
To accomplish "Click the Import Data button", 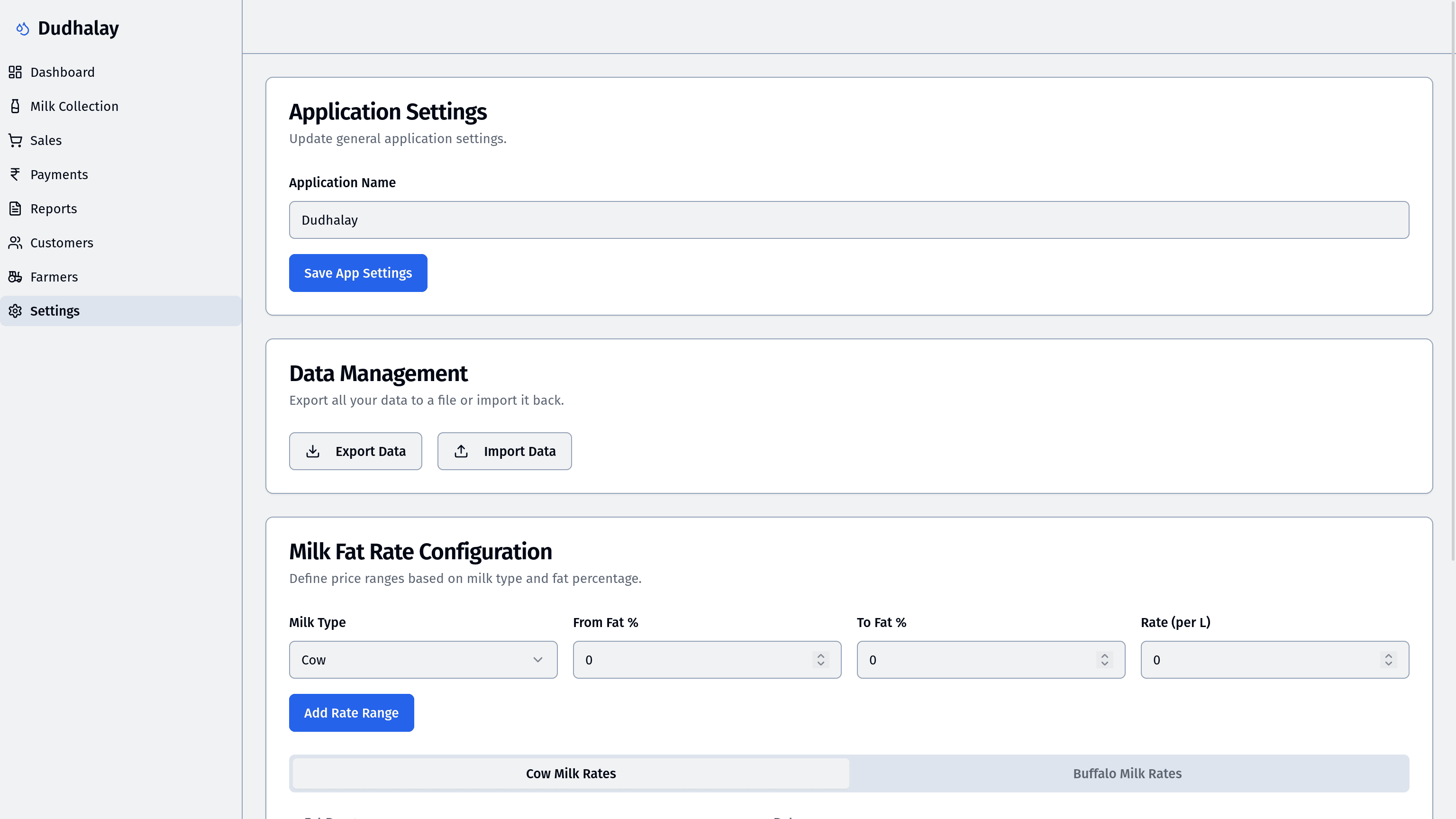I will (504, 451).
